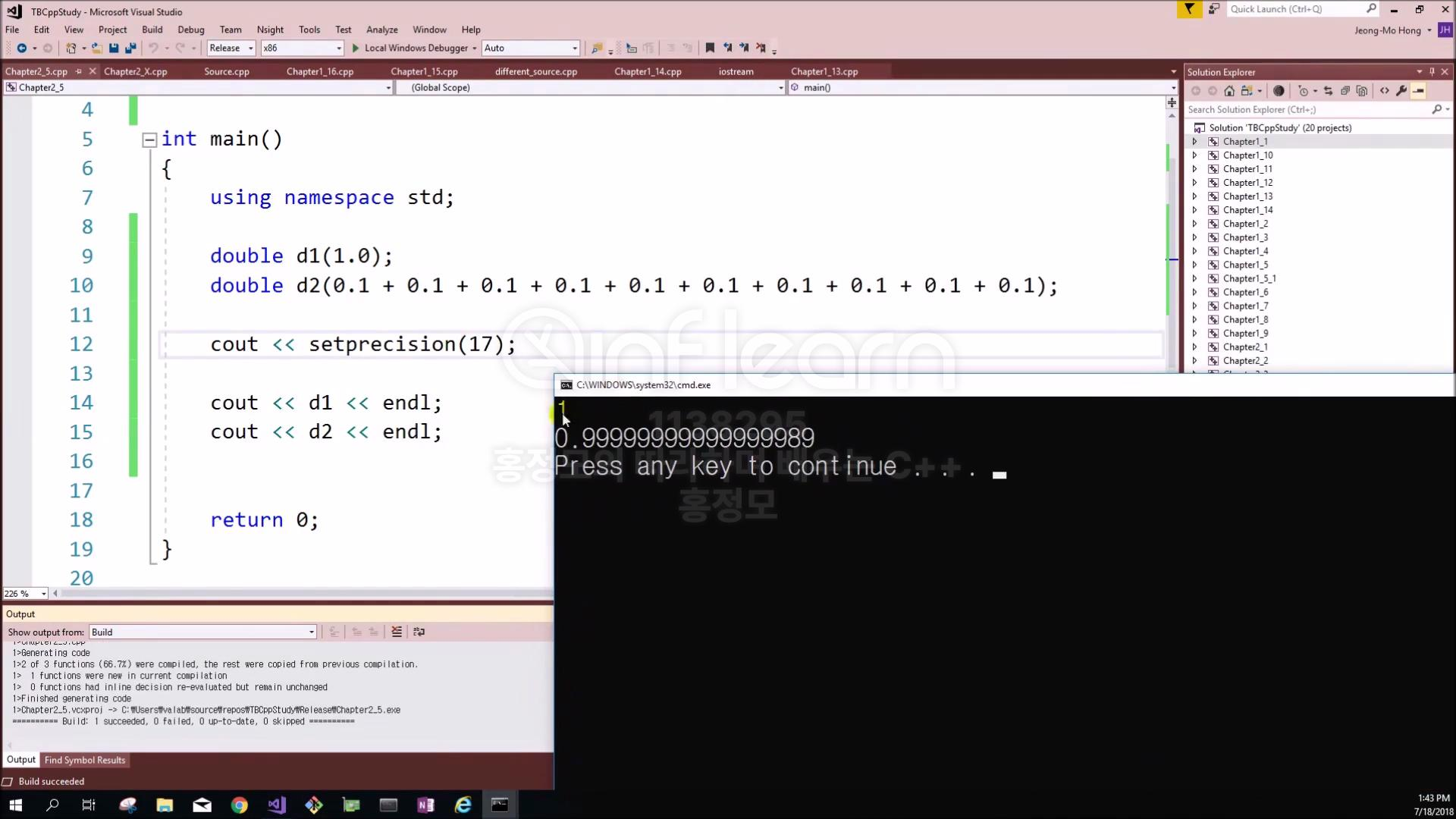Toggle word wrap in Output panel

click(x=419, y=632)
